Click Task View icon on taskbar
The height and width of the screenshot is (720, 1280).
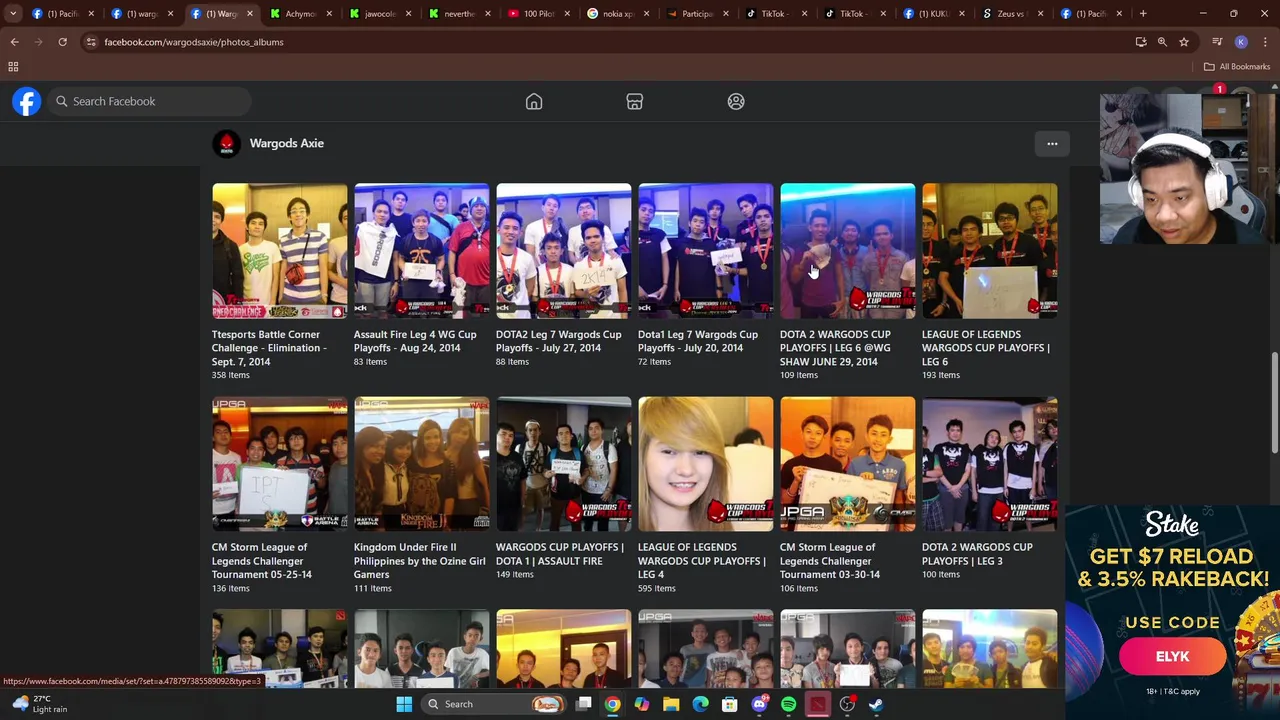pyautogui.click(x=584, y=704)
